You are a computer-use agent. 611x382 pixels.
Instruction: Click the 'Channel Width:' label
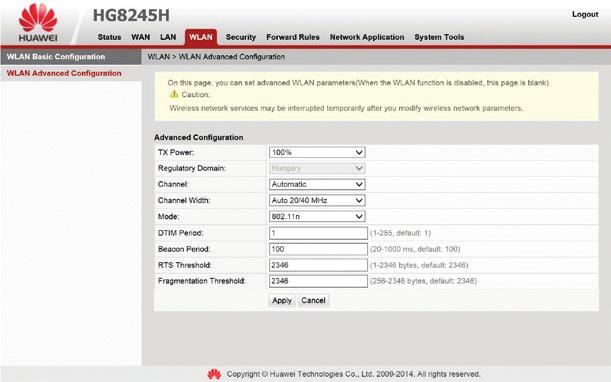pos(184,200)
